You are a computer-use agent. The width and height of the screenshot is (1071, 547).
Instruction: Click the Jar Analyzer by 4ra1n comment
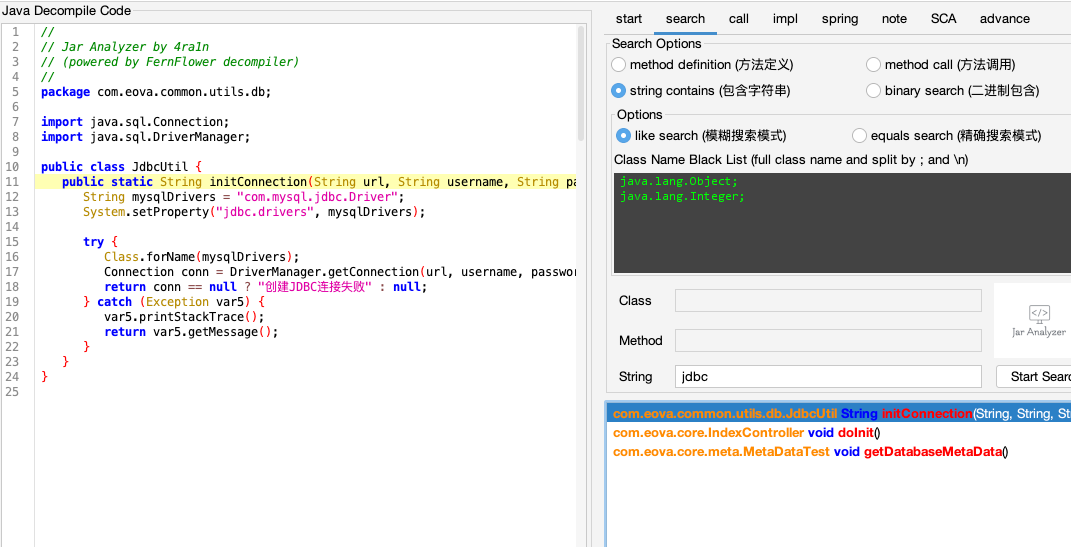[125, 47]
